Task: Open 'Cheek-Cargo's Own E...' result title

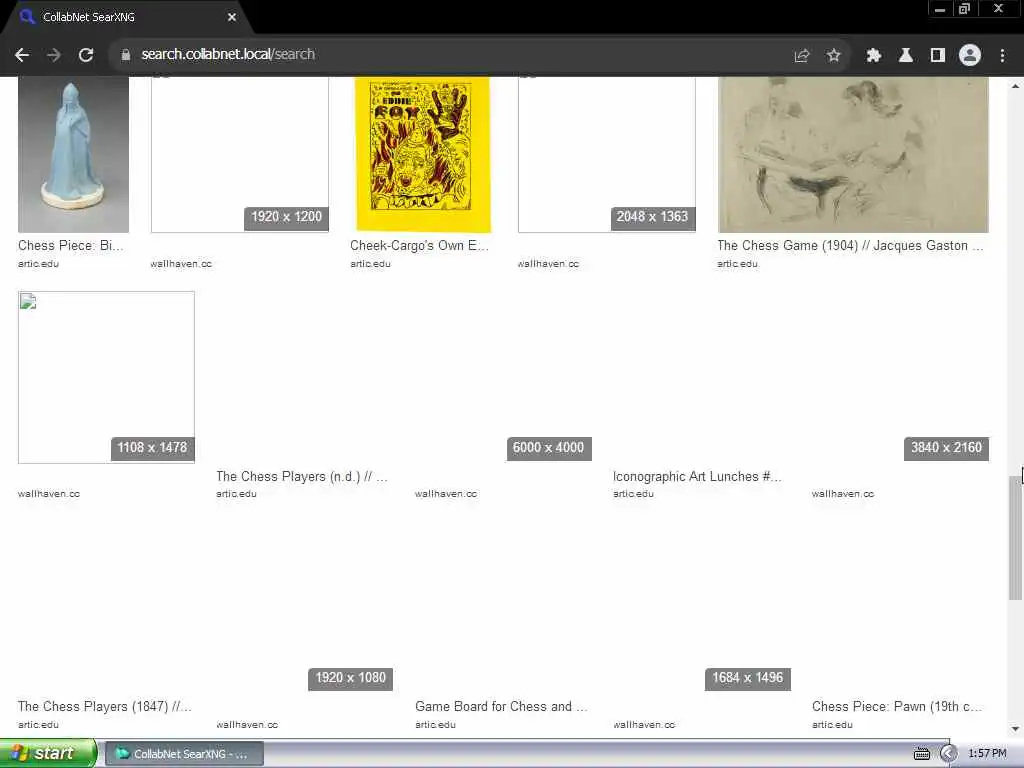Action: pos(419,246)
